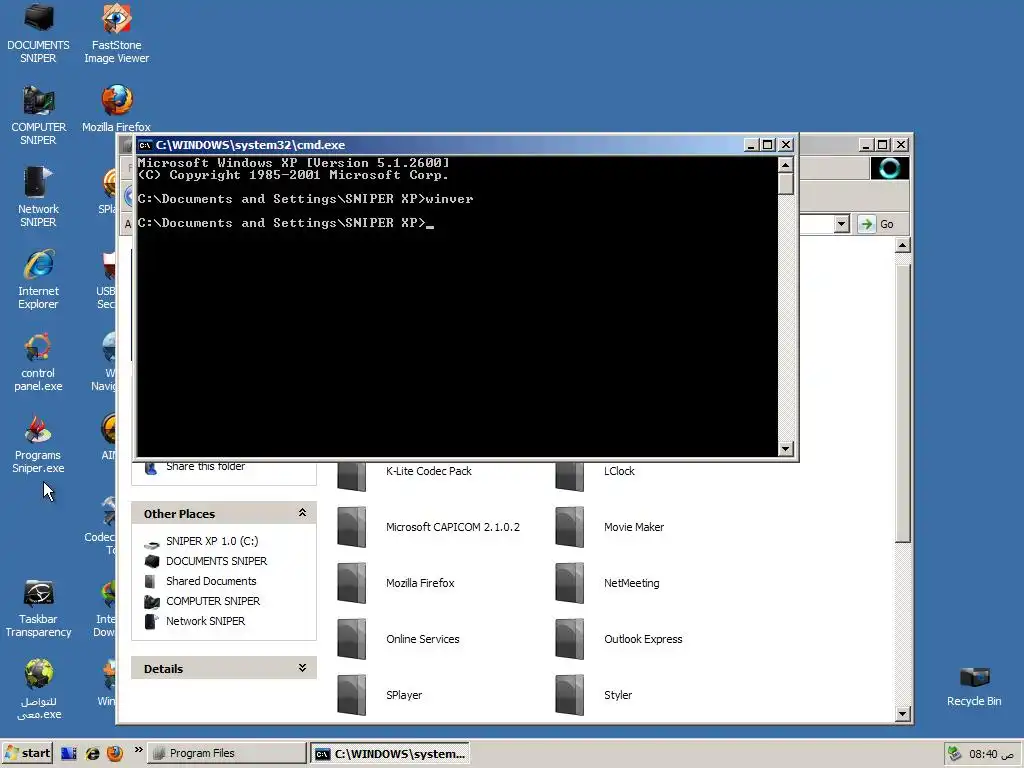This screenshot has height=768, width=1024.
Task: Open COMPUTER SNIPER desktop icon
Action: pyautogui.click(x=38, y=115)
